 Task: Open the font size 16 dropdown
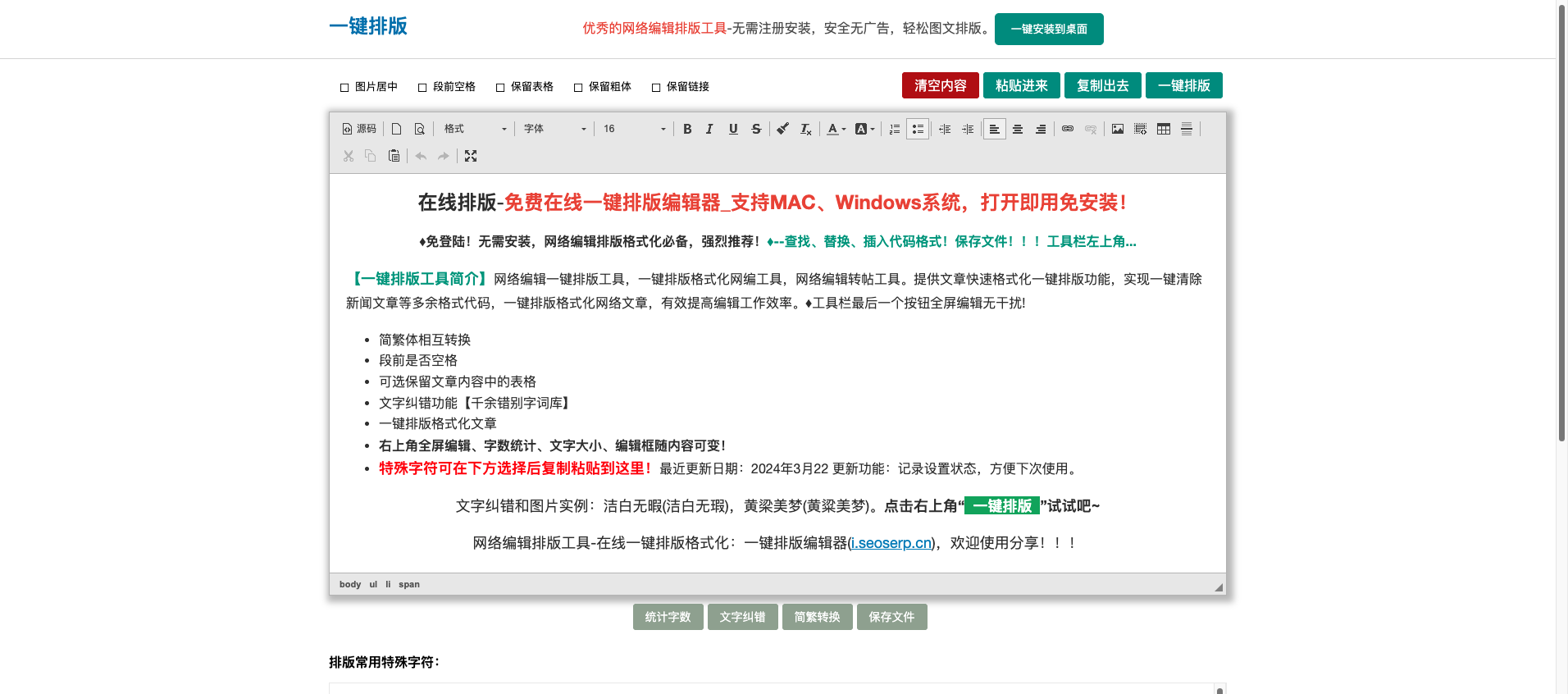coord(634,129)
